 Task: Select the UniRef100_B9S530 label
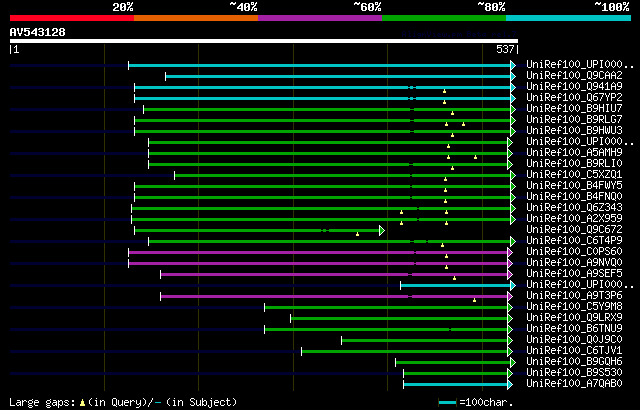[x=574, y=373]
